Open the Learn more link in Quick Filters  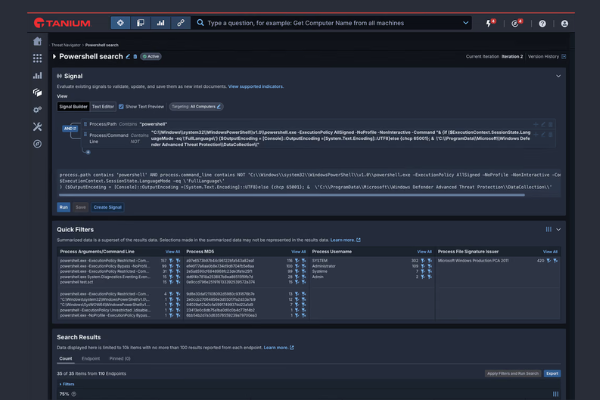[x=345, y=240]
